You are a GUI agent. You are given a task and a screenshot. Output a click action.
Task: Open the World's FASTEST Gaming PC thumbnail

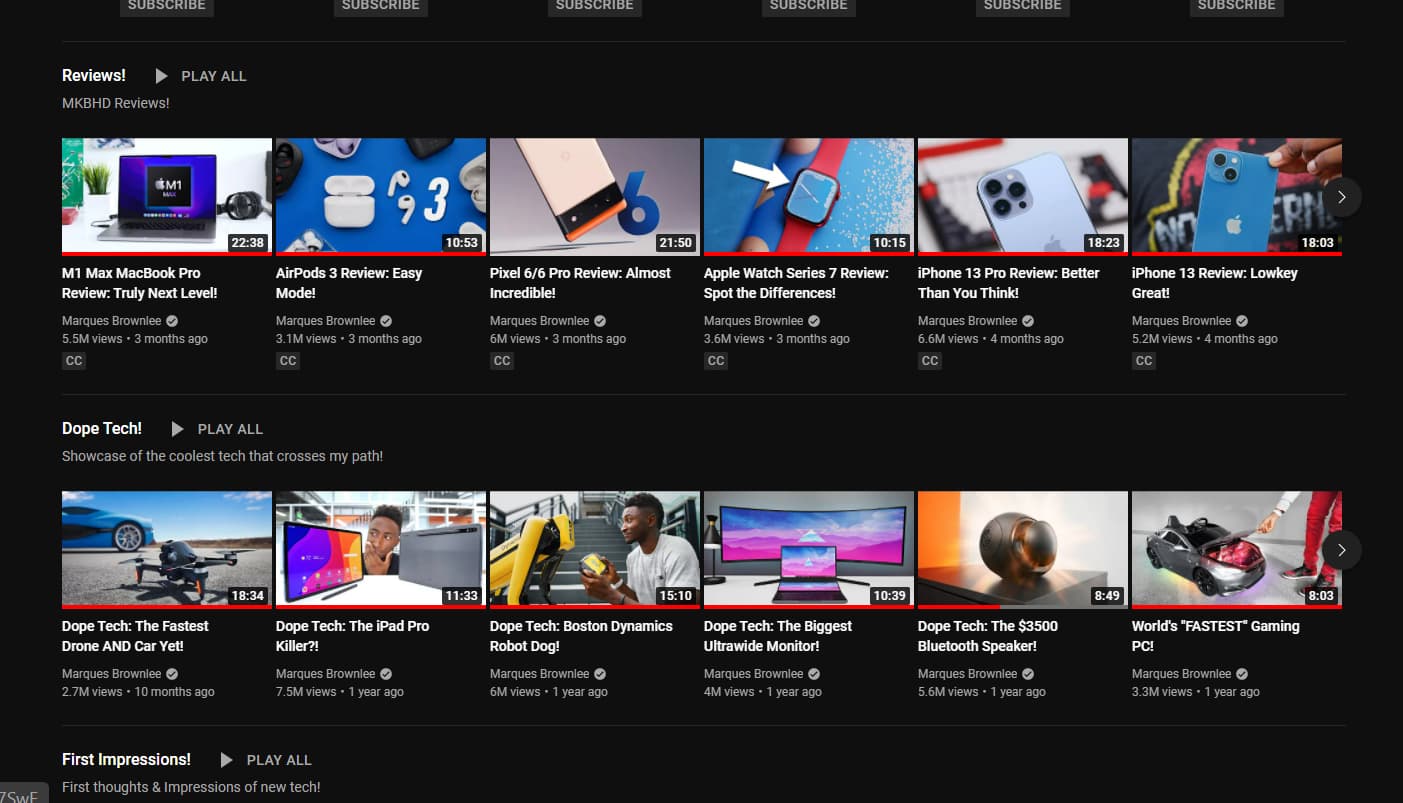pyautogui.click(x=1237, y=550)
